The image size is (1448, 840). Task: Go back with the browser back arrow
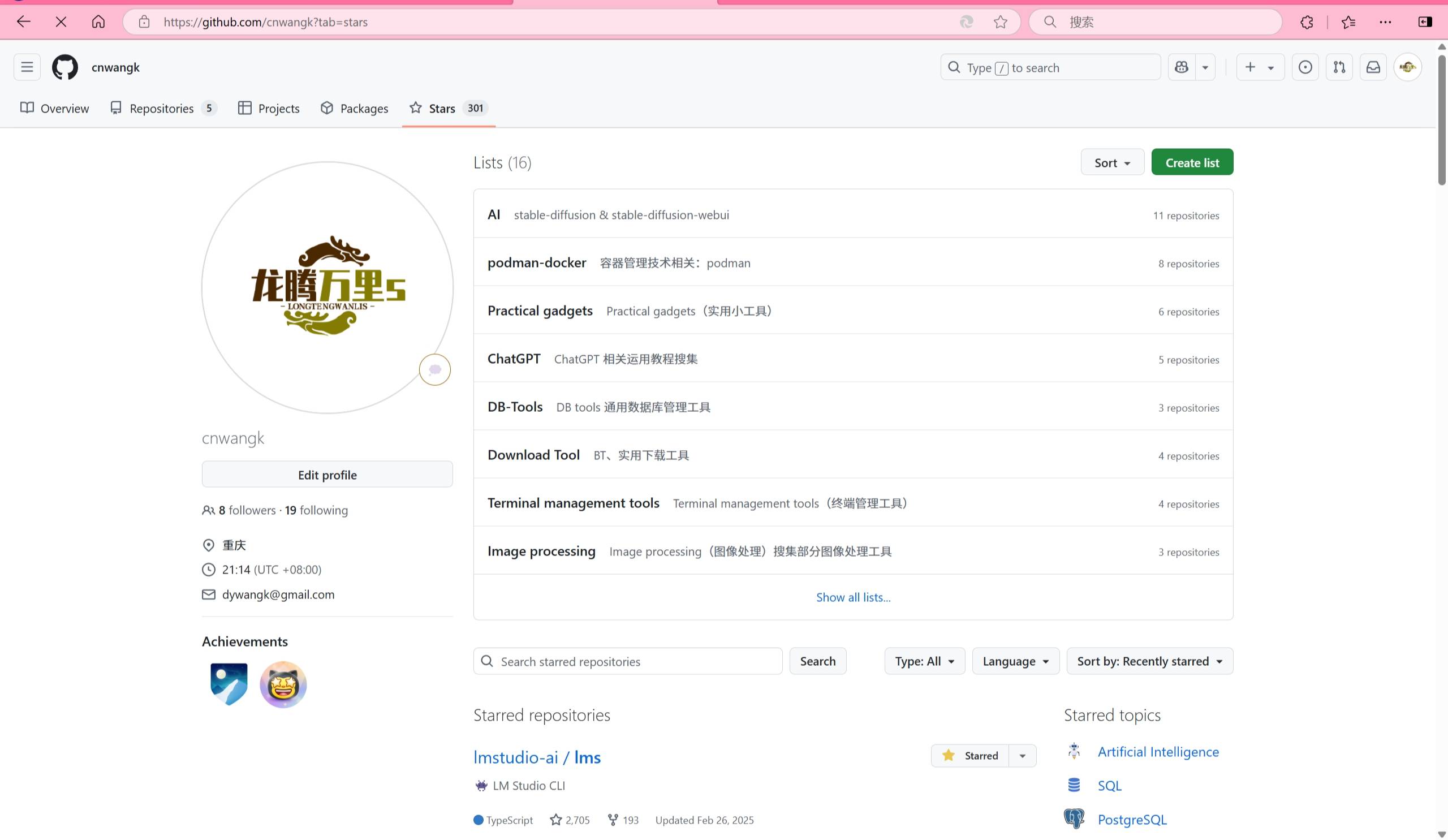24,22
